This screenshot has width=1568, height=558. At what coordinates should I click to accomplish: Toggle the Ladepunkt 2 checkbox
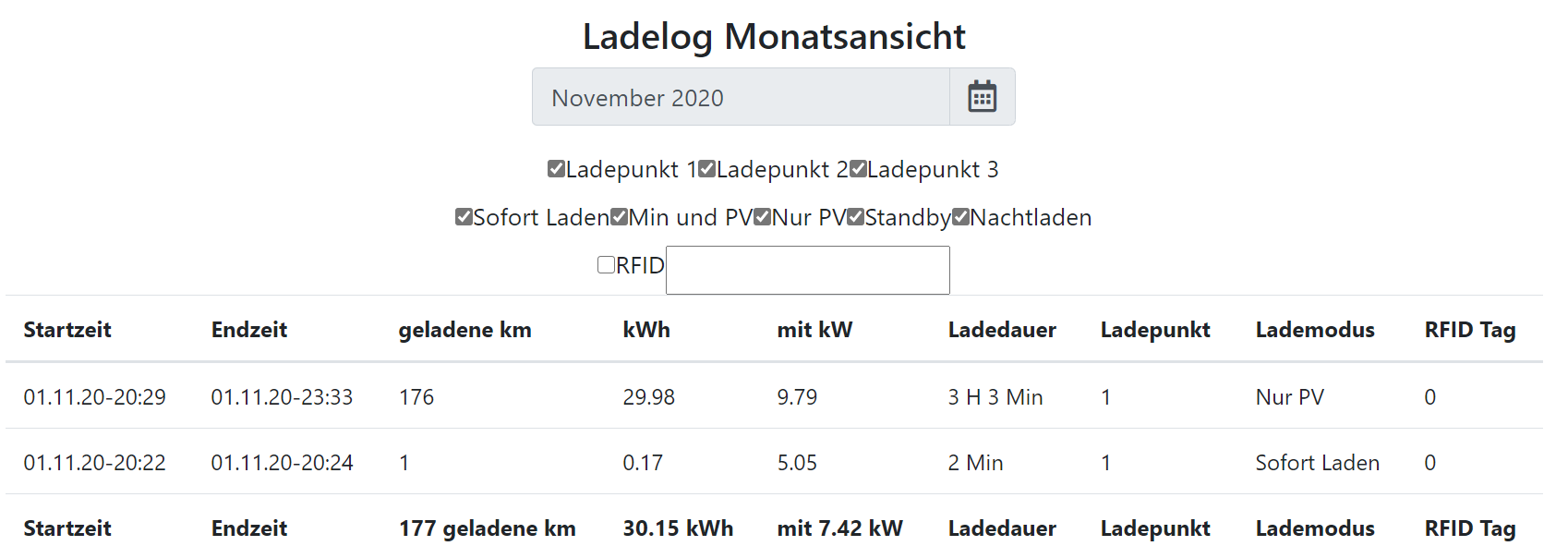tap(707, 168)
